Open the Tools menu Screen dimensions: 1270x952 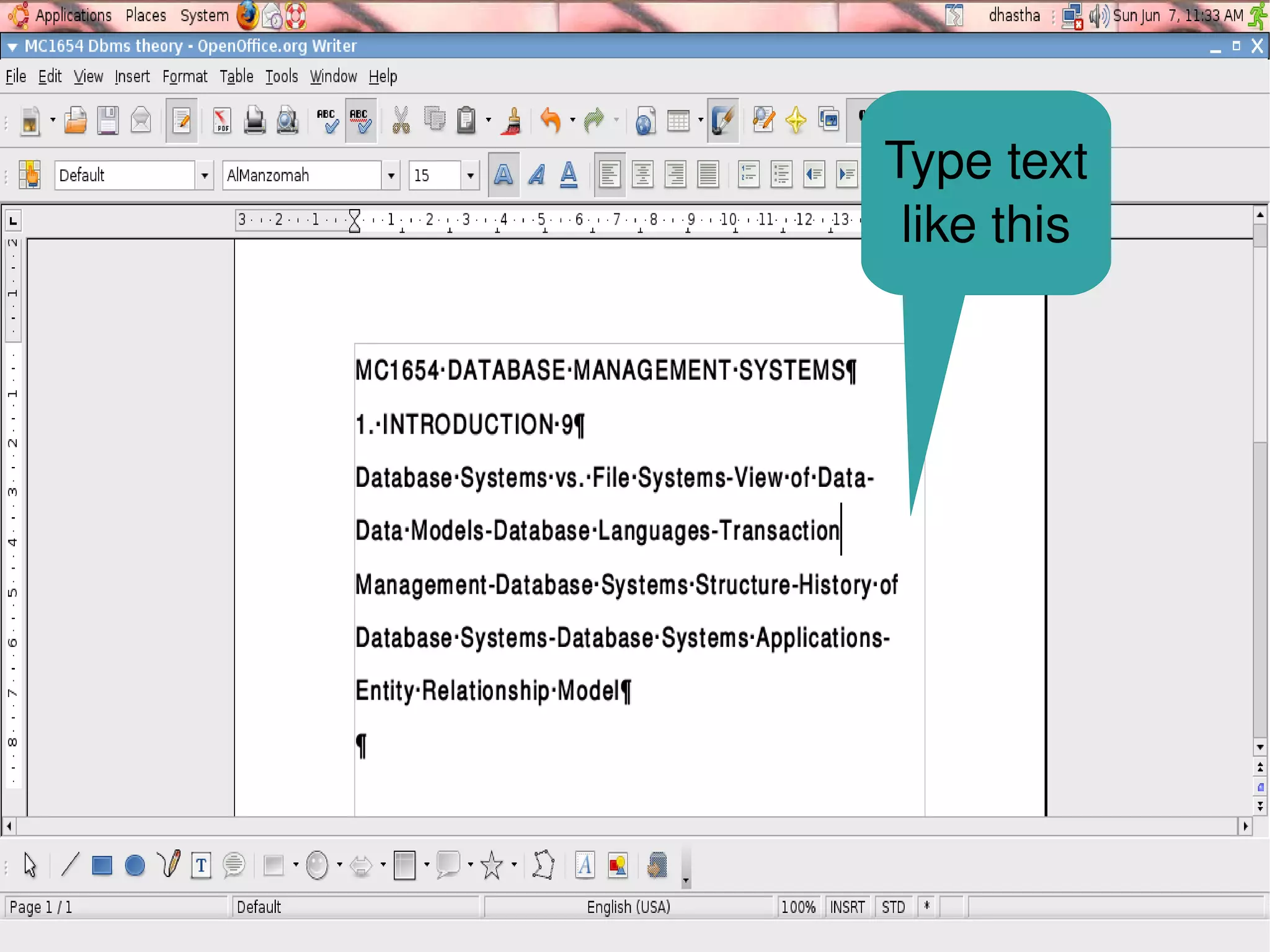tap(282, 76)
